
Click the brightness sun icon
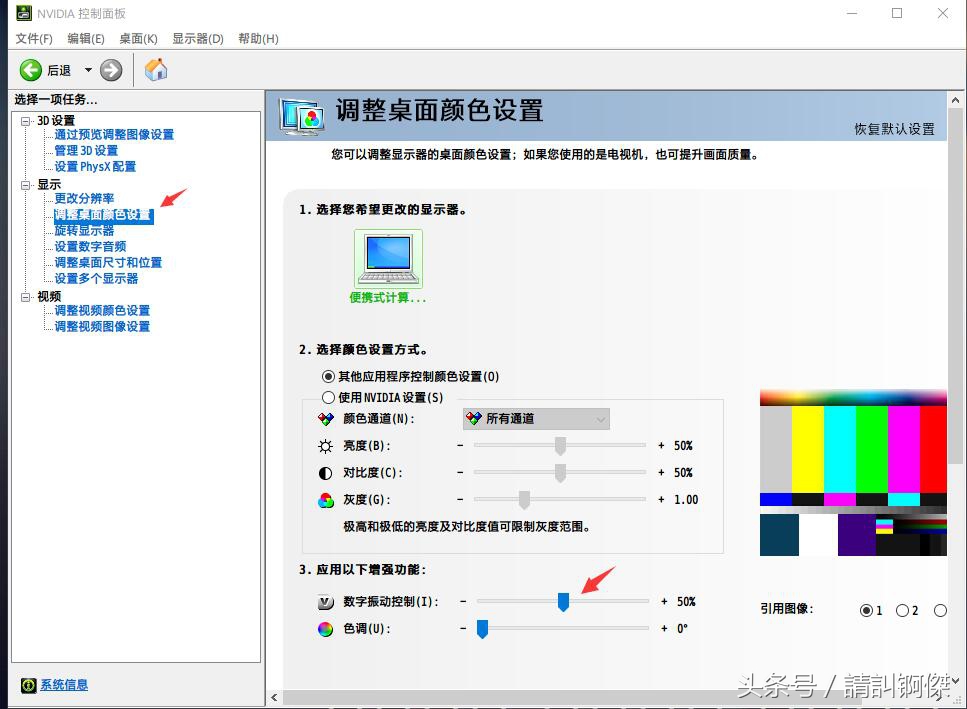[x=325, y=446]
